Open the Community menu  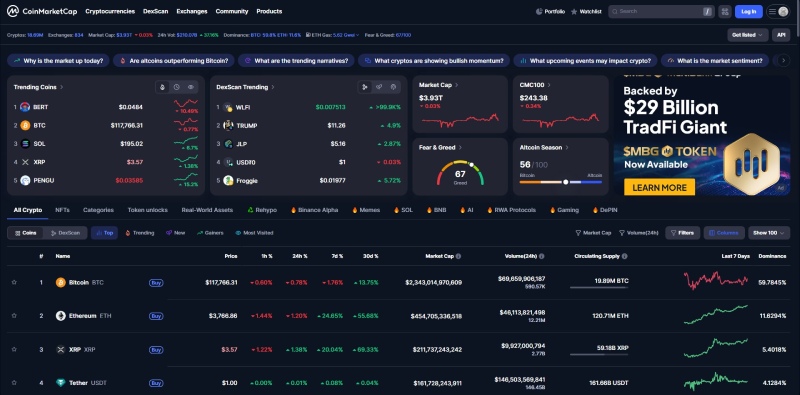232,11
